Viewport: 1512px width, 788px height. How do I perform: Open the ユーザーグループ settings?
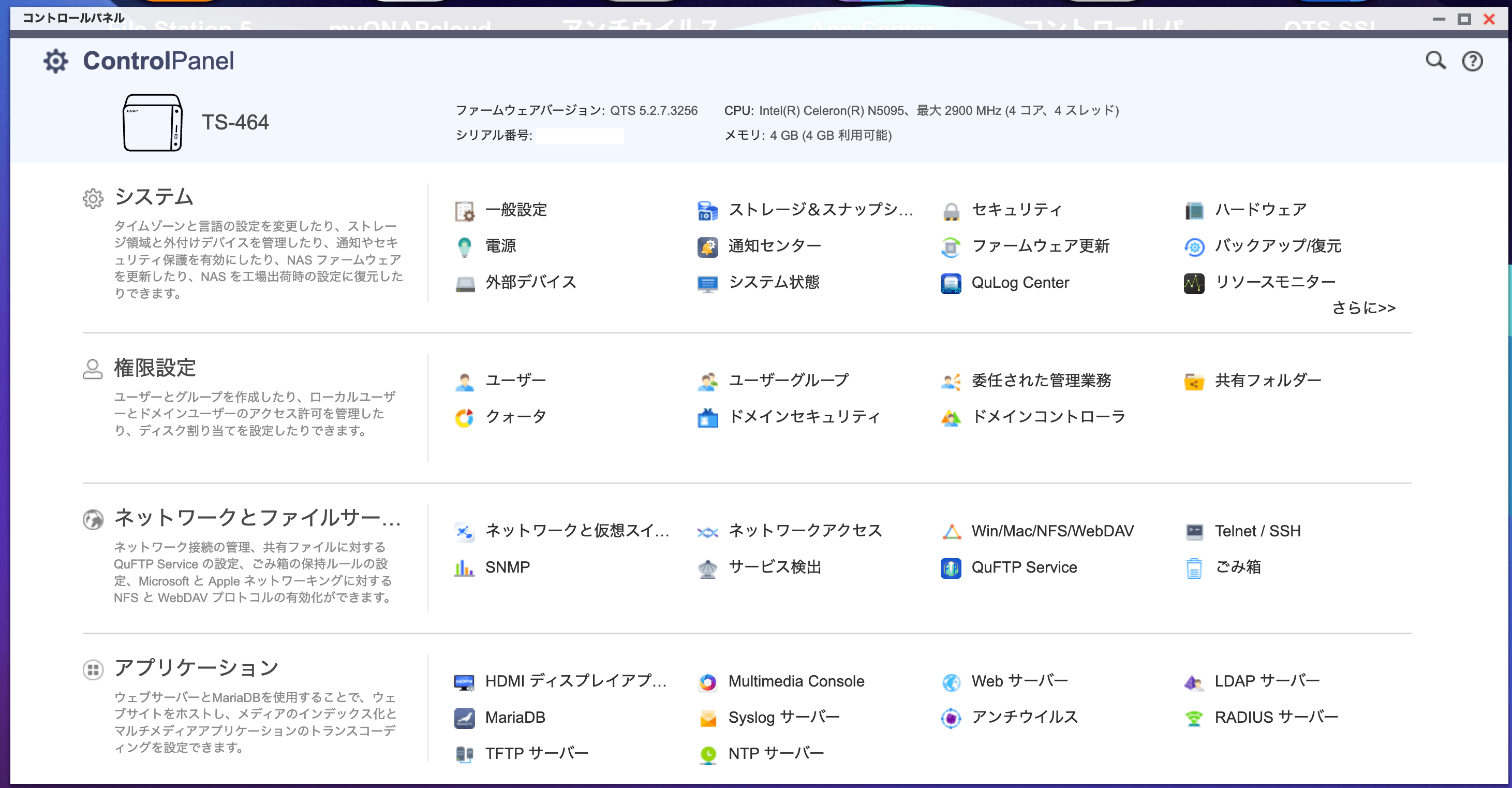coord(788,381)
